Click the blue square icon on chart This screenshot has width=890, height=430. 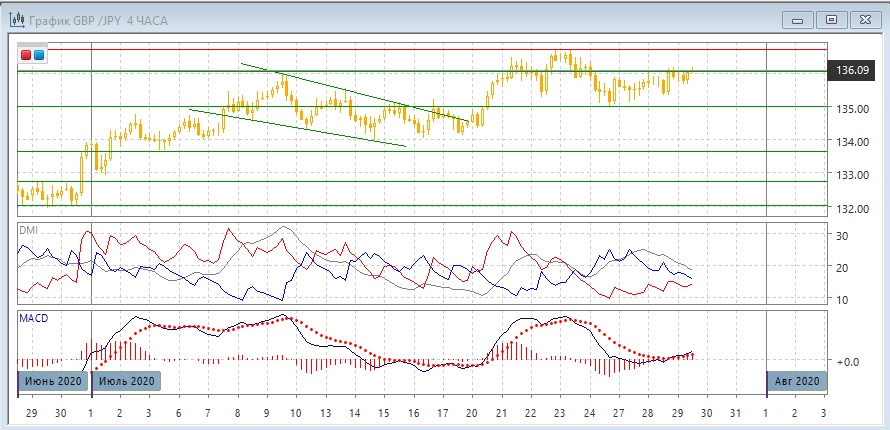pos(39,55)
